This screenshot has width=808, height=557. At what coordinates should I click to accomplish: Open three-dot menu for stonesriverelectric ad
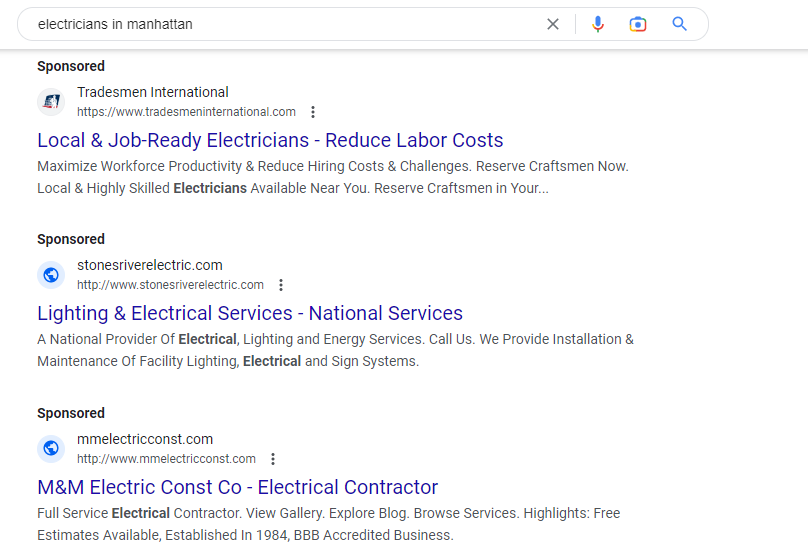[281, 285]
